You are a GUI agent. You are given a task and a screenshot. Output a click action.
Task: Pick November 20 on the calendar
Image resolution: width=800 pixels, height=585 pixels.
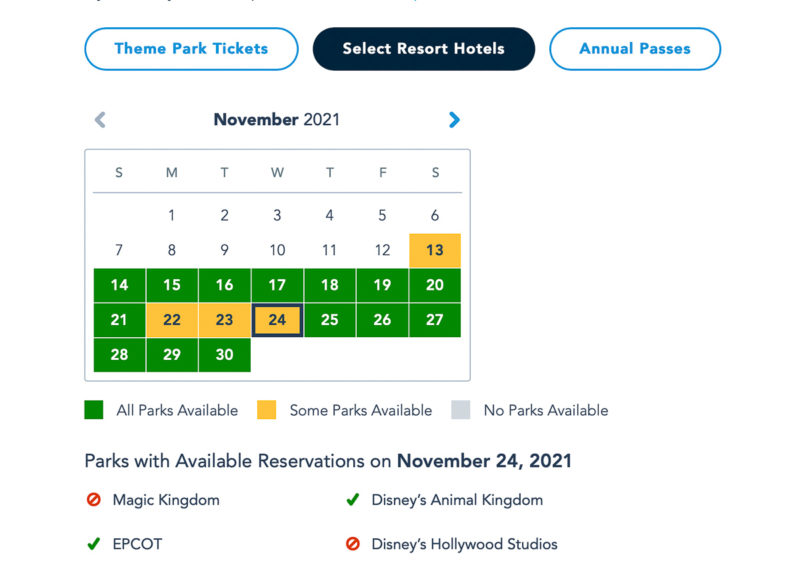click(435, 285)
